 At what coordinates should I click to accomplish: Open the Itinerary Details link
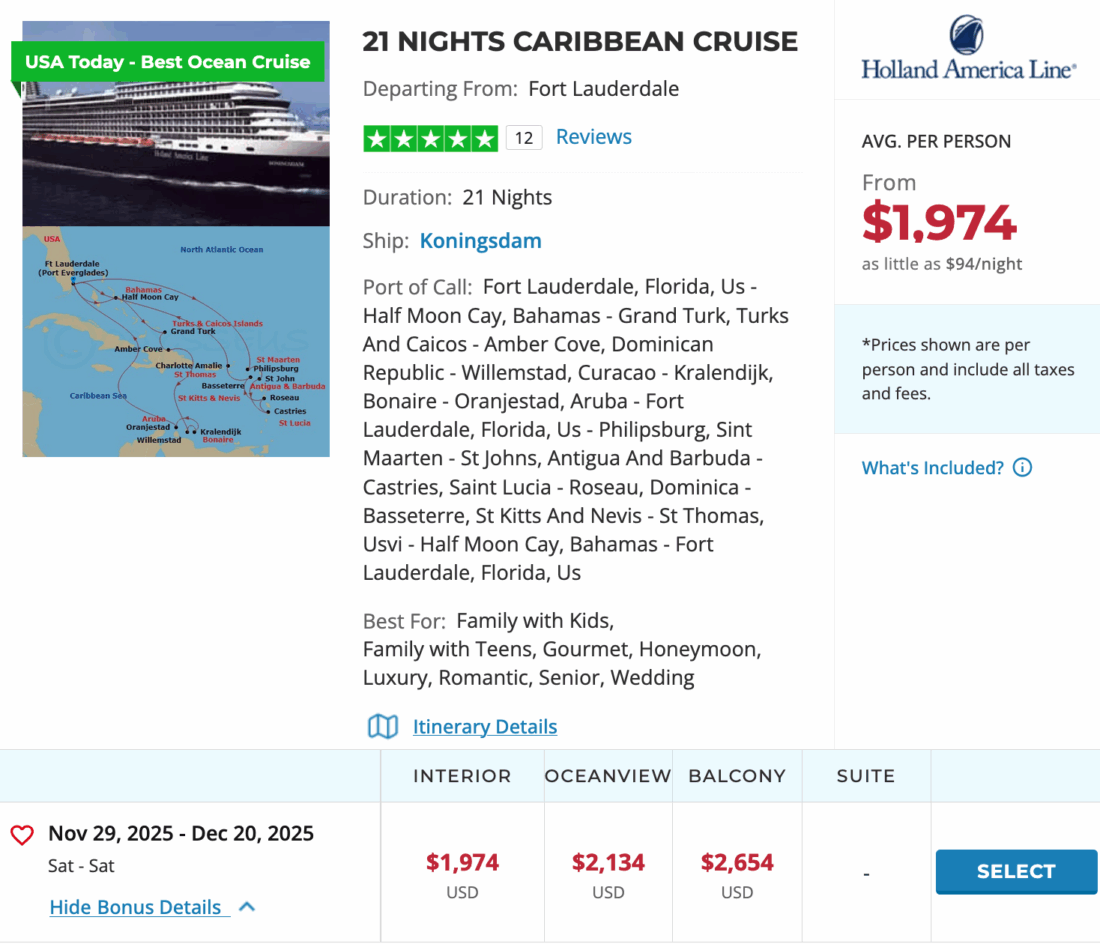point(485,726)
